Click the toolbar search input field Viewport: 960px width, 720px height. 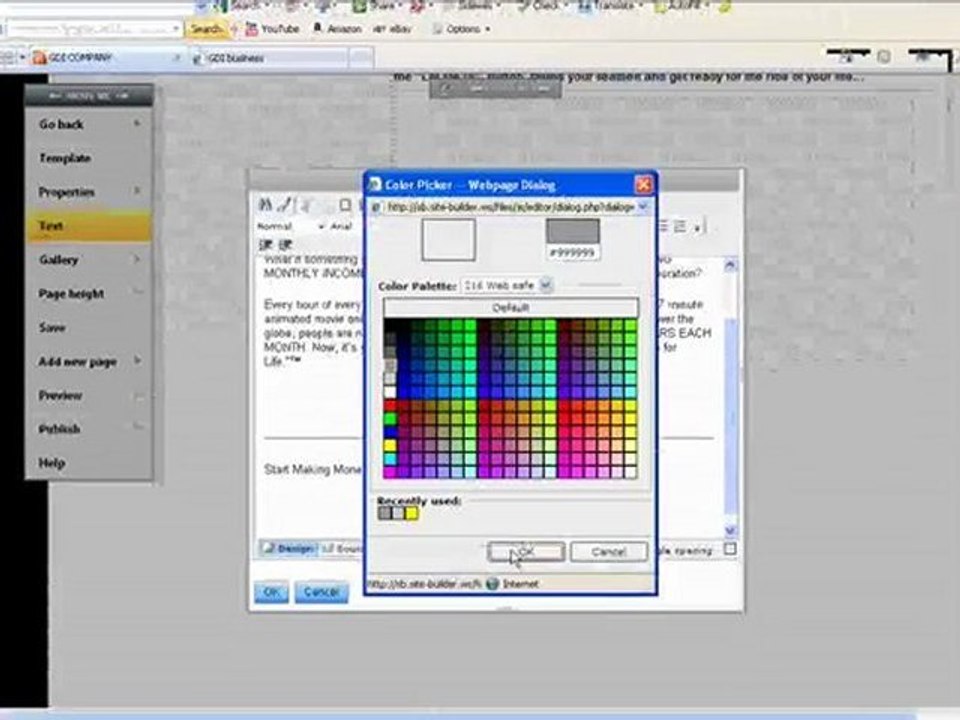[89, 28]
